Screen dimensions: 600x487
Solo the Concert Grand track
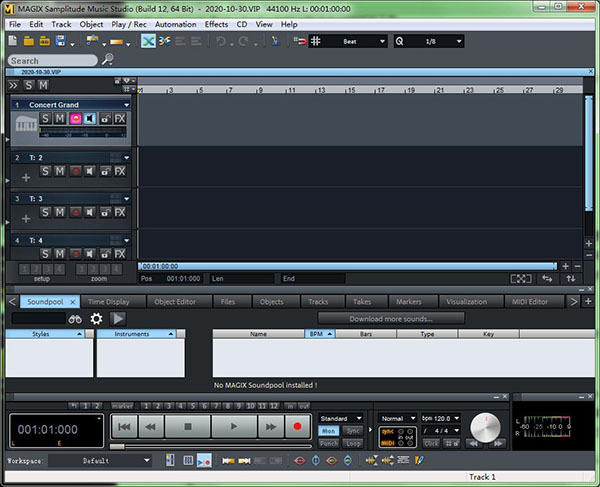point(45,119)
